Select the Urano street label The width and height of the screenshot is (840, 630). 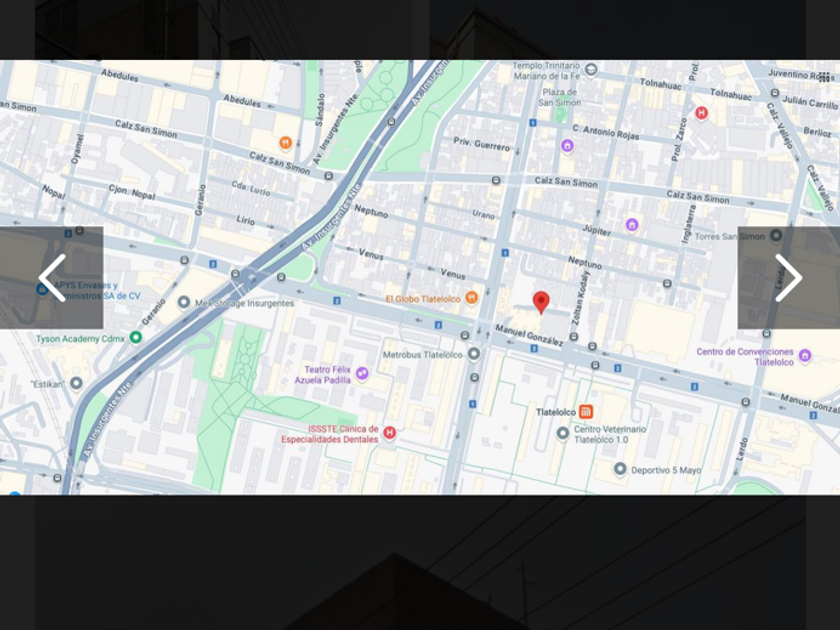click(483, 214)
